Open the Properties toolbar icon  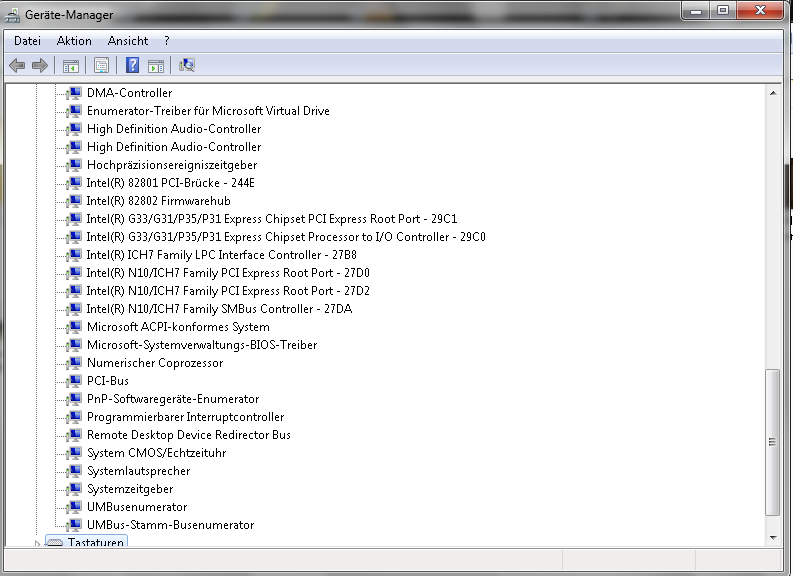(x=101, y=65)
